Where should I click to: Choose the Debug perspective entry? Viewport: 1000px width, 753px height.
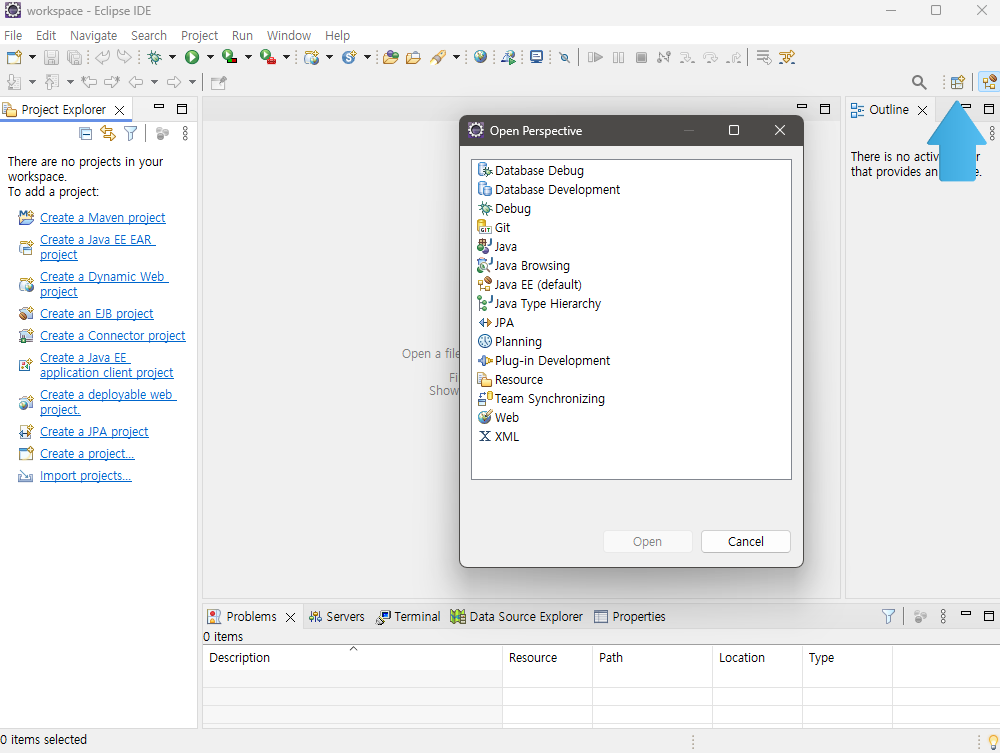coord(504,208)
